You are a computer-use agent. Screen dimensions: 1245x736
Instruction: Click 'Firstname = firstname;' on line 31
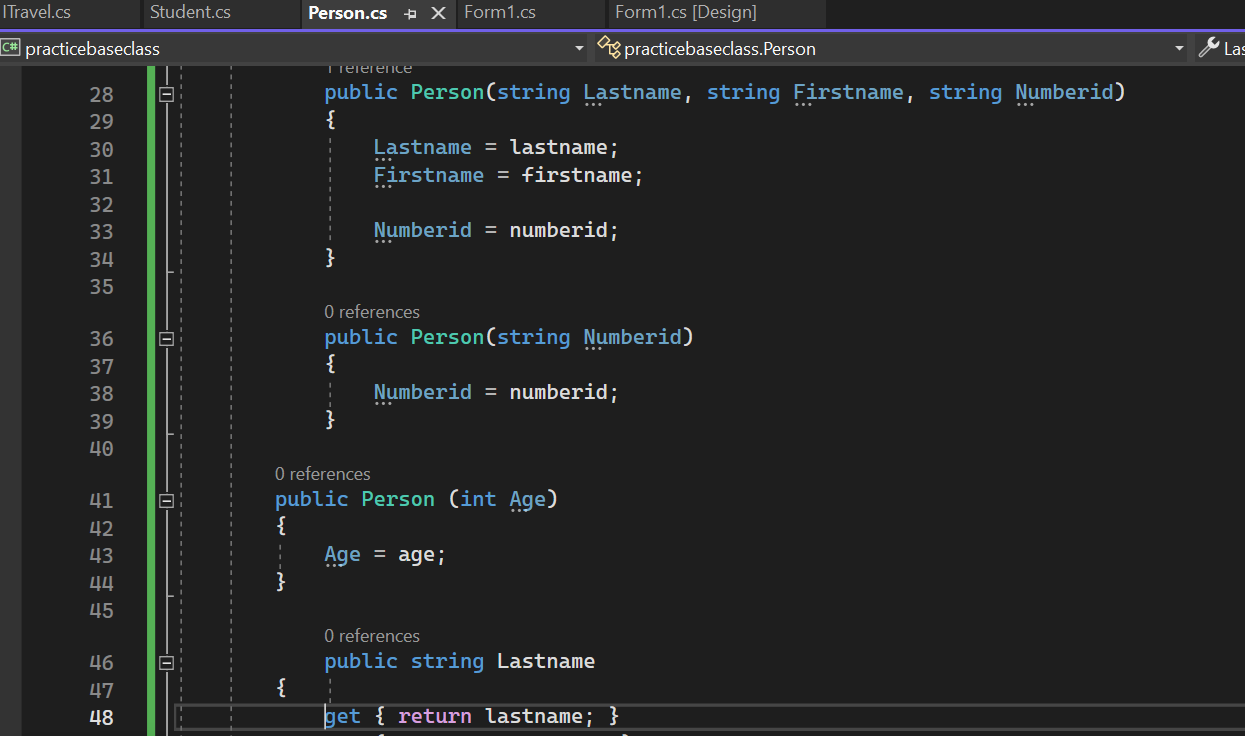[x=509, y=175]
